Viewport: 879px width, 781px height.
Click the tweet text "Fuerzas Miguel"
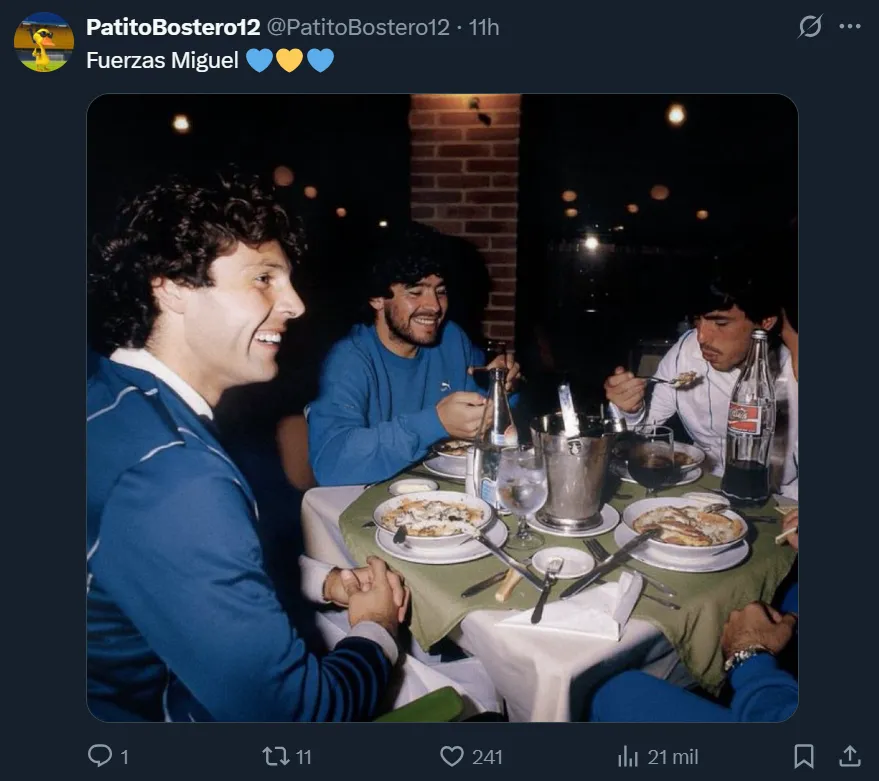pos(162,60)
